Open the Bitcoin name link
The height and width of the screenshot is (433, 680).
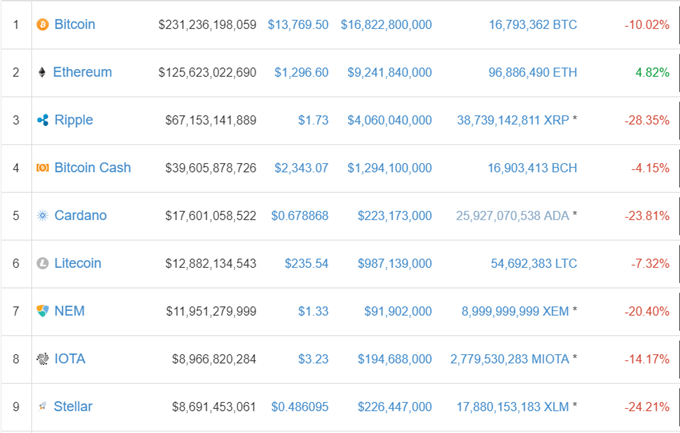pyautogui.click(x=75, y=24)
